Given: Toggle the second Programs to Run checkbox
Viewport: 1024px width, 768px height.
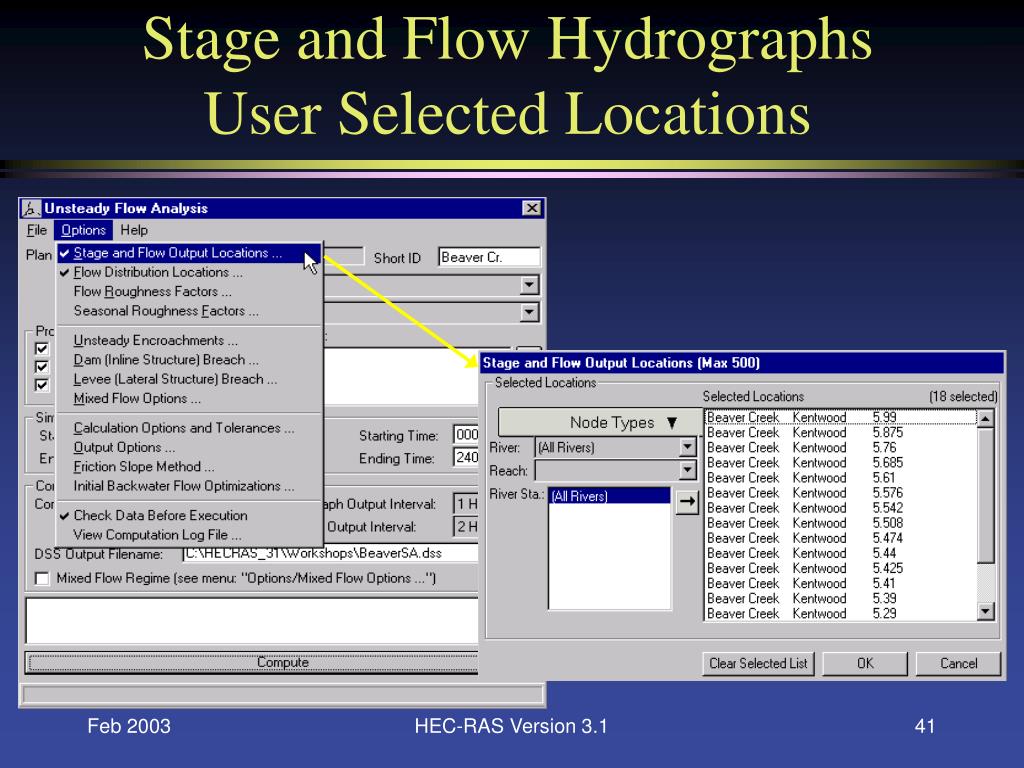Looking at the screenshot, I should [x=42, y=367].
